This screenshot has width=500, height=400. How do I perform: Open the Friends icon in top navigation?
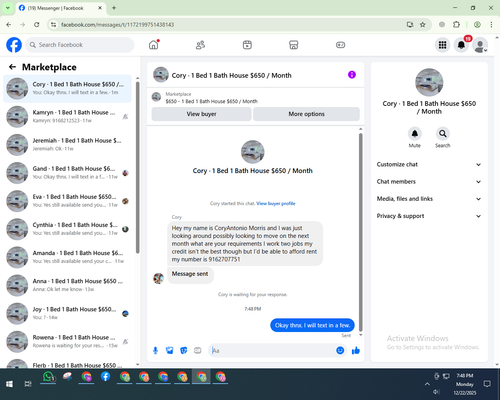tap(200, 45)
